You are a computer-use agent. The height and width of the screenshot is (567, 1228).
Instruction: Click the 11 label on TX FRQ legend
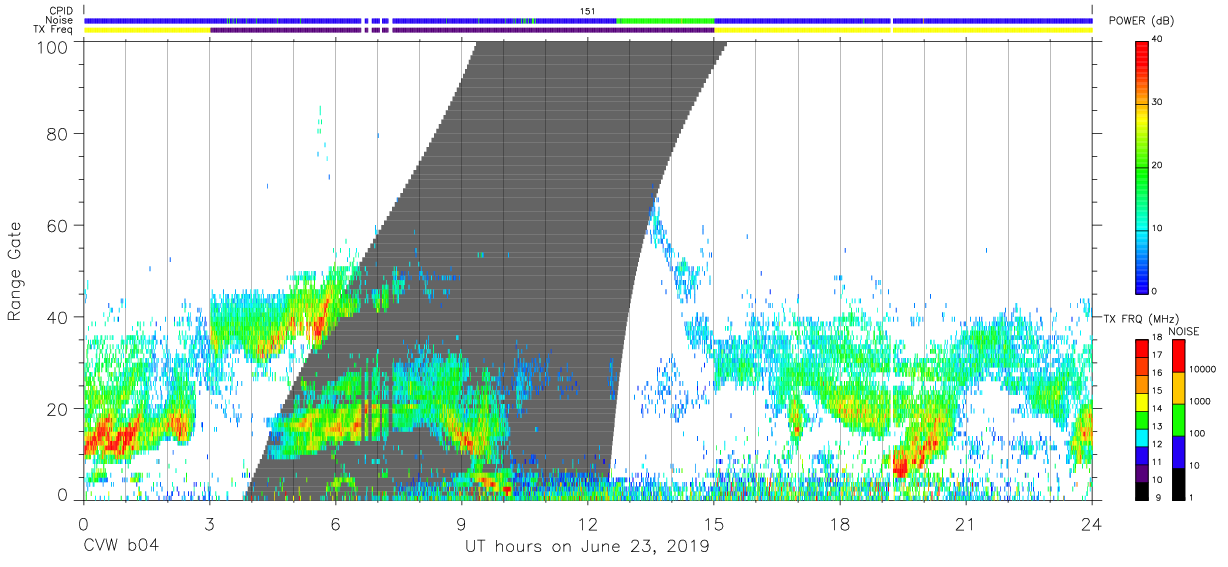pyautogui.click(x=1158, y=462)
